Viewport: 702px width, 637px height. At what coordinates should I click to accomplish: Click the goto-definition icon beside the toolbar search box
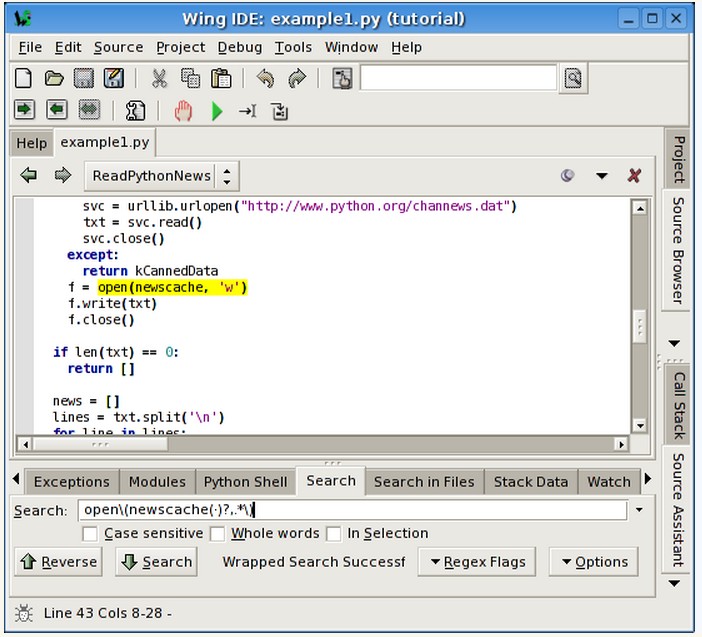[342, 78]
